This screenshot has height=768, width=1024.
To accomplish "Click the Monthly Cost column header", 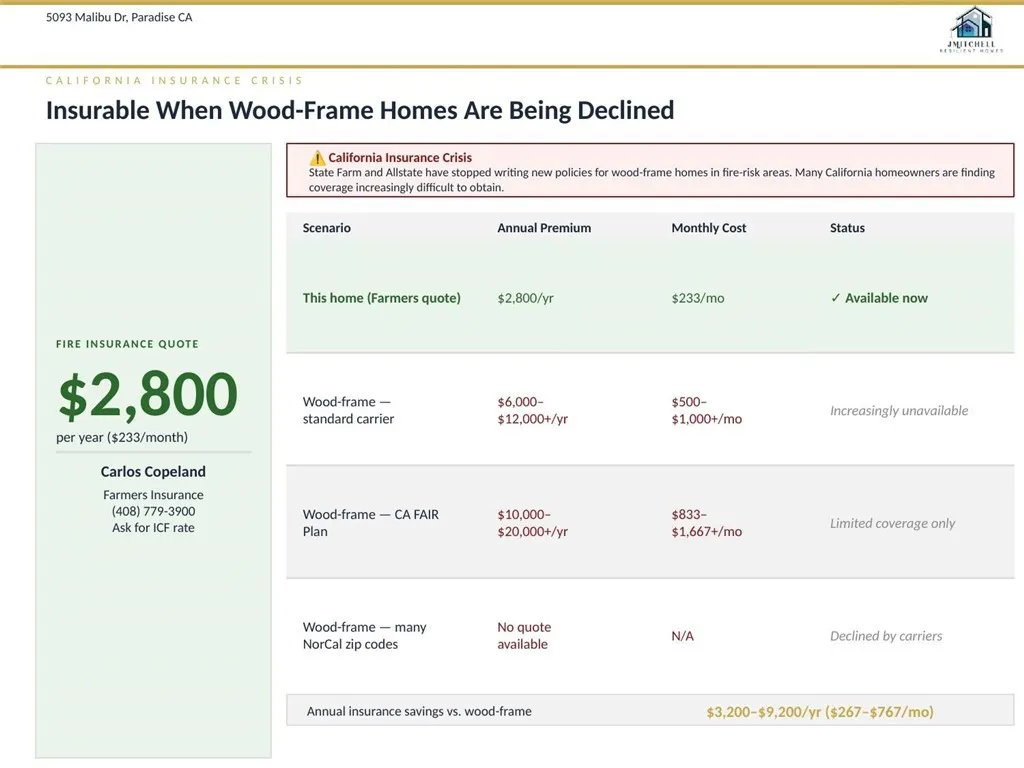I will [708, 228].
